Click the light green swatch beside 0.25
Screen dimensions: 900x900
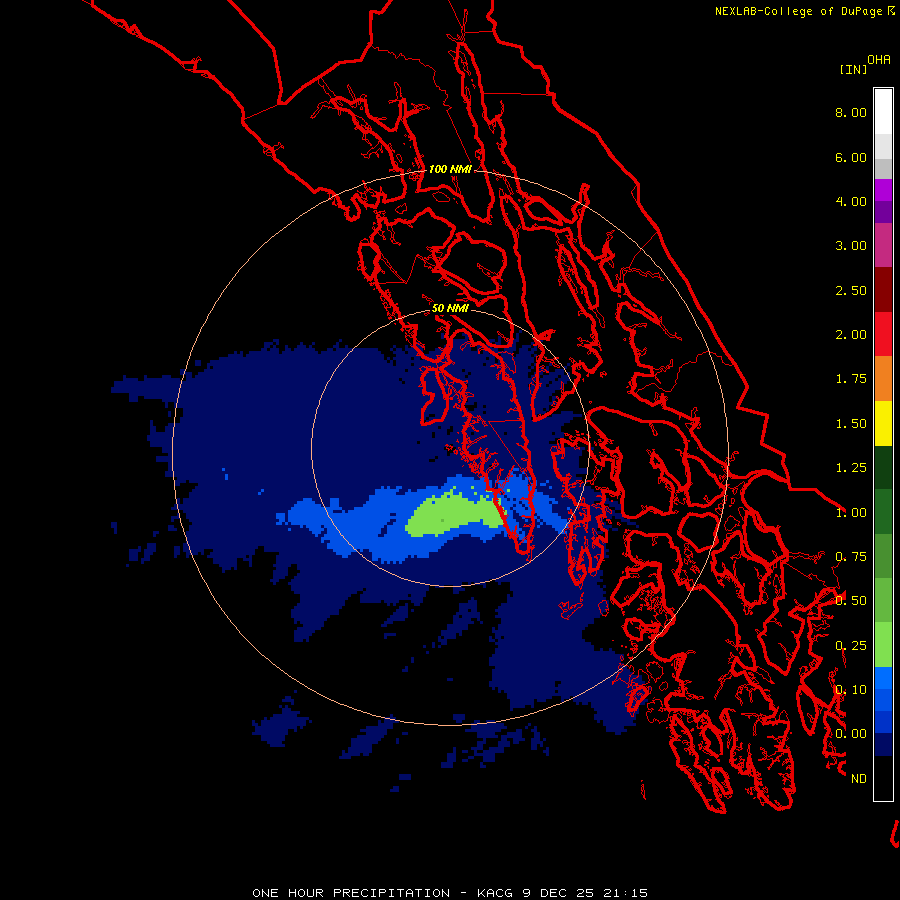point(883,645)
